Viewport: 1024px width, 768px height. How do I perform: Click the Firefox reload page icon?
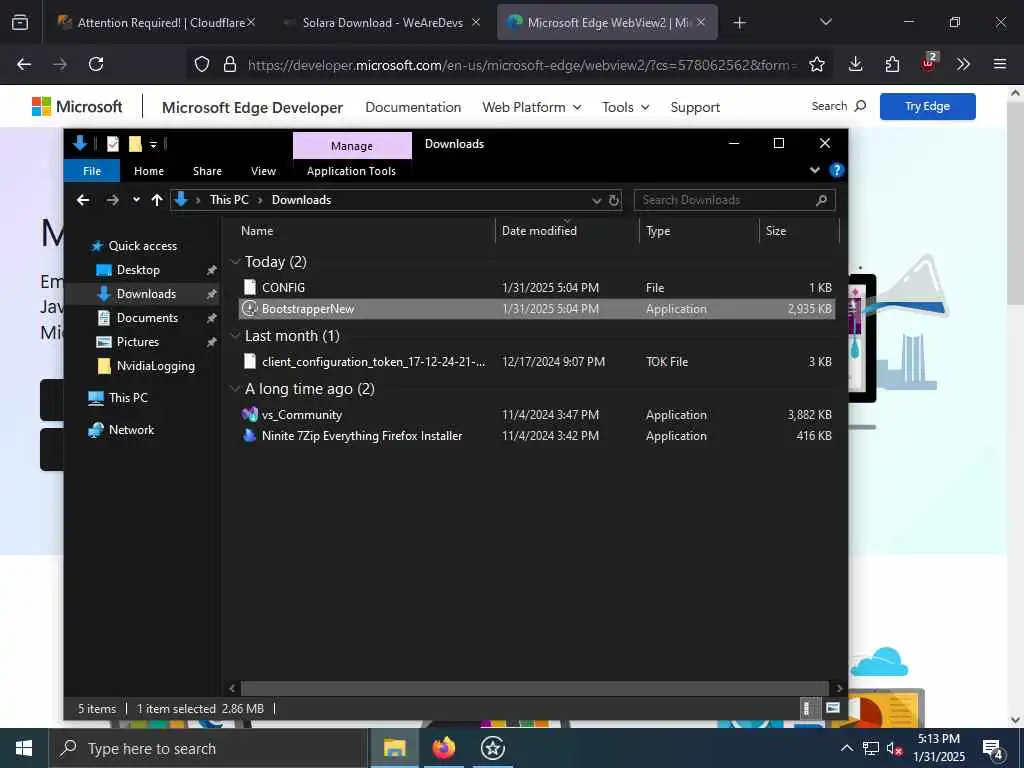(x=96, y=64)
